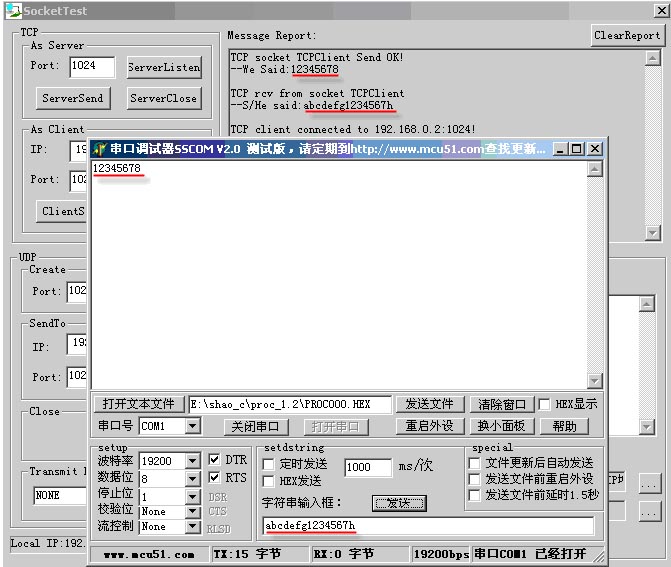This screenshot has width=671, height=567.
Task: Close the SSCOM serial debugger window
Action: click(x=594, y=149)
